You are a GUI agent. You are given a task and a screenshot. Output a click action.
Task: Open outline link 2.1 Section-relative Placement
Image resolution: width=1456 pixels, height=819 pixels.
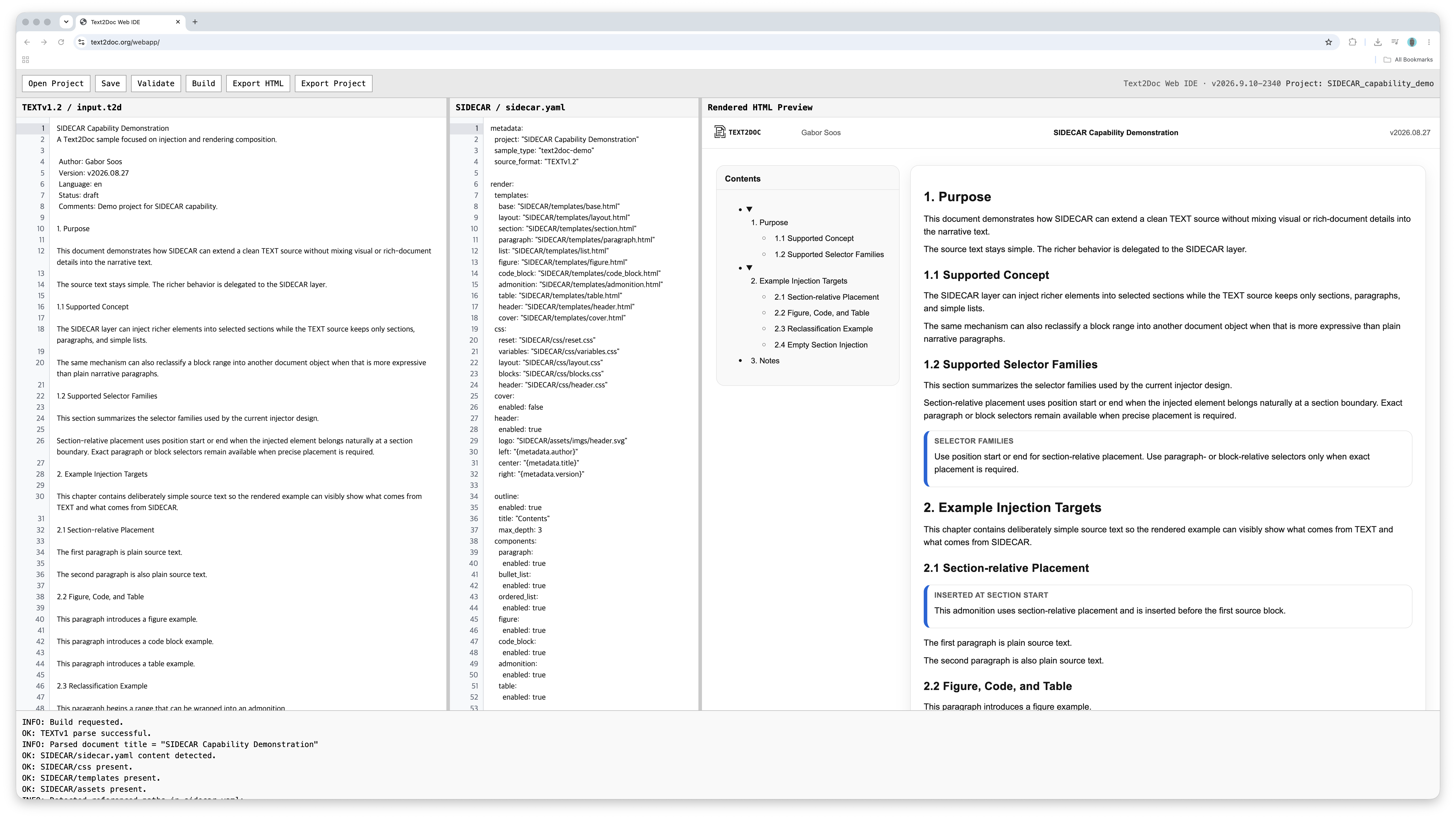pyautogui.click(x=826, y=297)
